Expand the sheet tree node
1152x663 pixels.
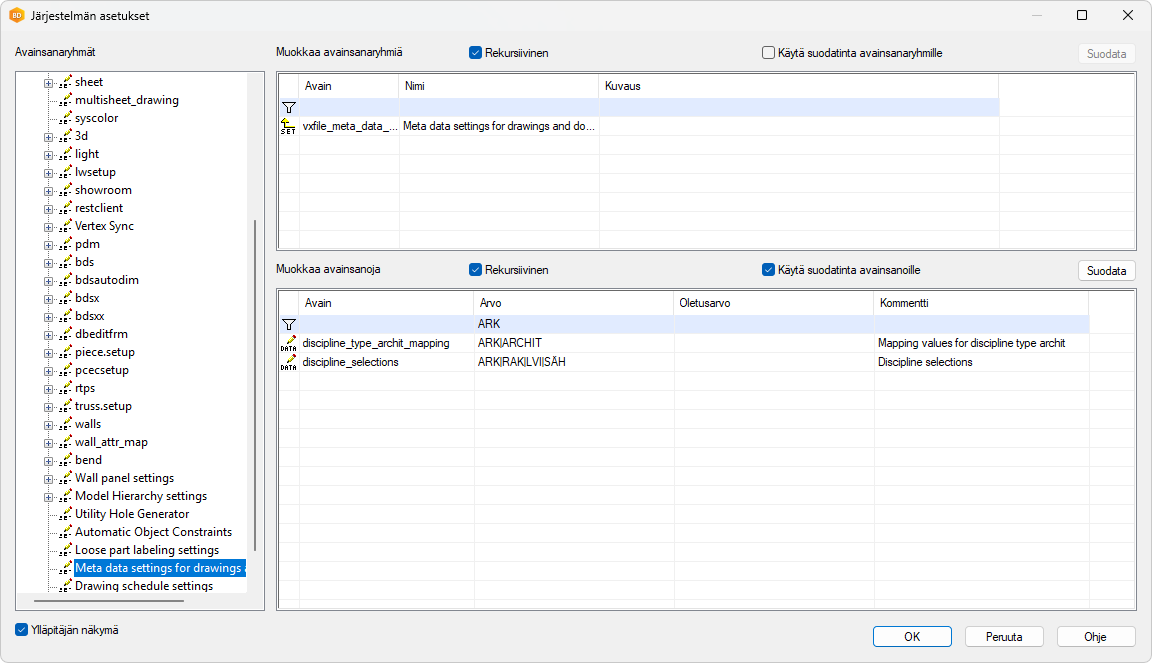click(48, 83)
